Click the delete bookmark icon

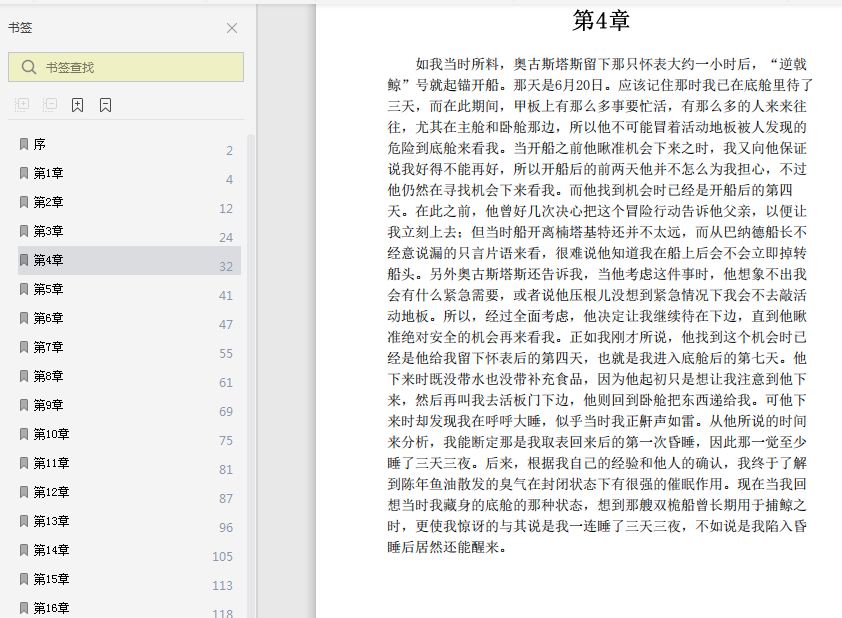[105, 105]
